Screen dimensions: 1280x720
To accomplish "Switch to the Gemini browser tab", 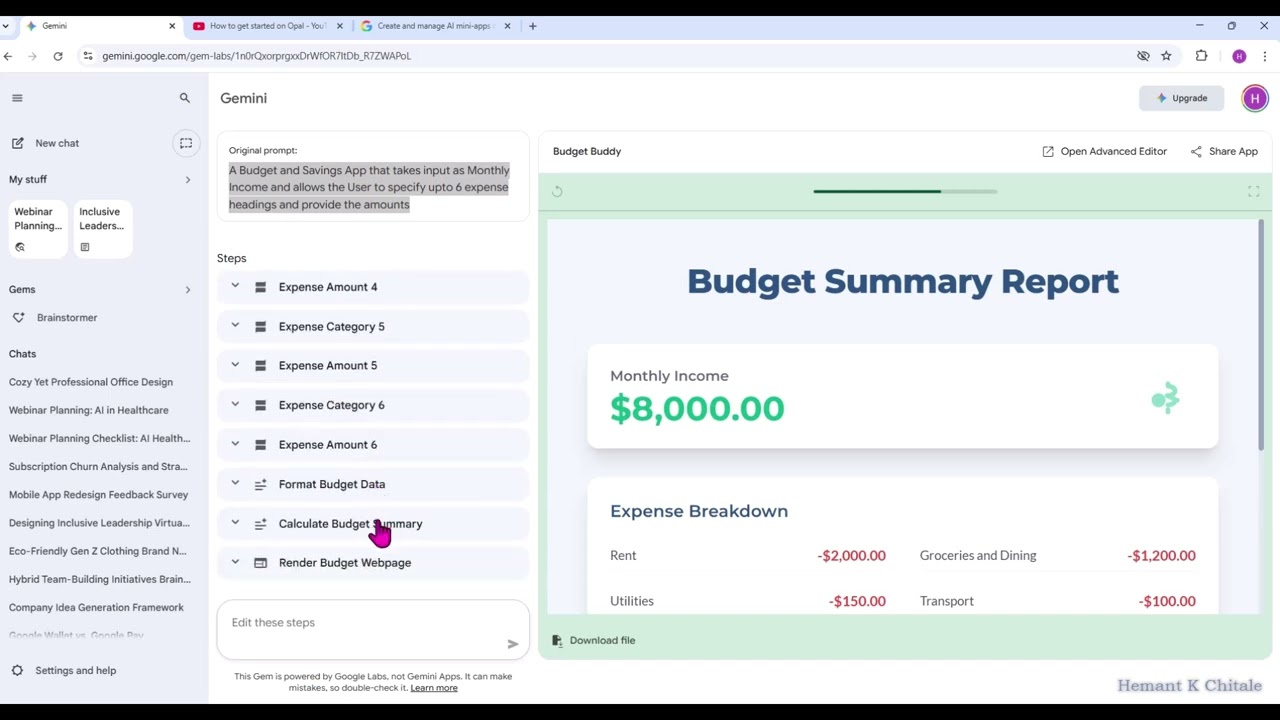I will [100, 26].
